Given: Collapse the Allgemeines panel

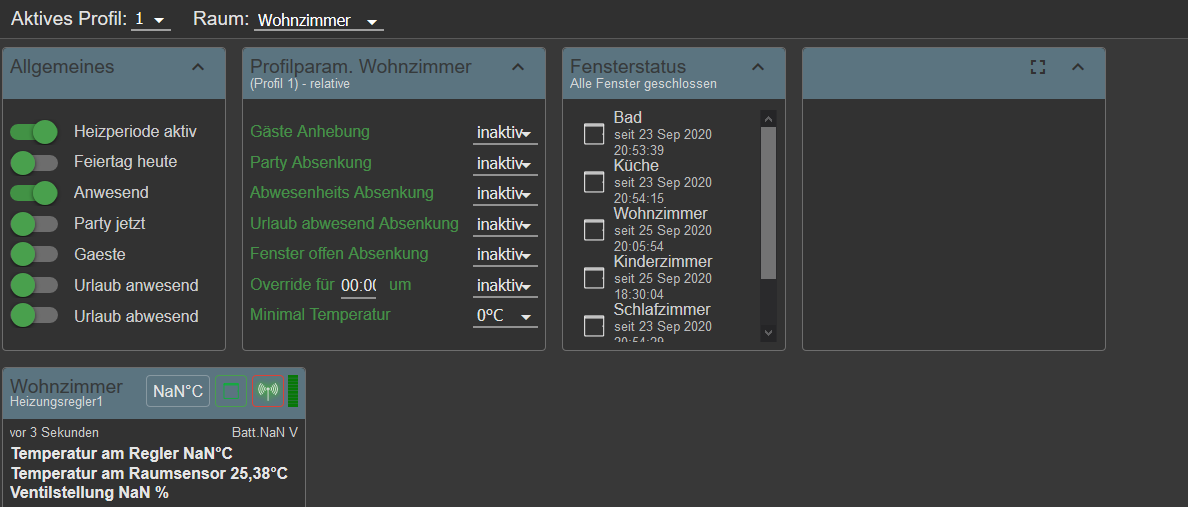Looking at the screenshot, I should [x=198, y=67].
